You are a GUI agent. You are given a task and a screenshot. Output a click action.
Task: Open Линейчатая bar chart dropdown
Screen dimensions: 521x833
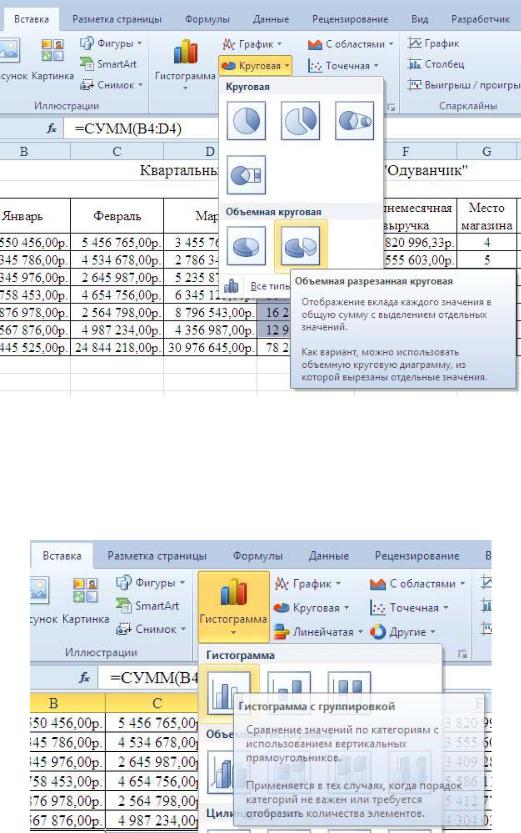(x=318, y=632)
